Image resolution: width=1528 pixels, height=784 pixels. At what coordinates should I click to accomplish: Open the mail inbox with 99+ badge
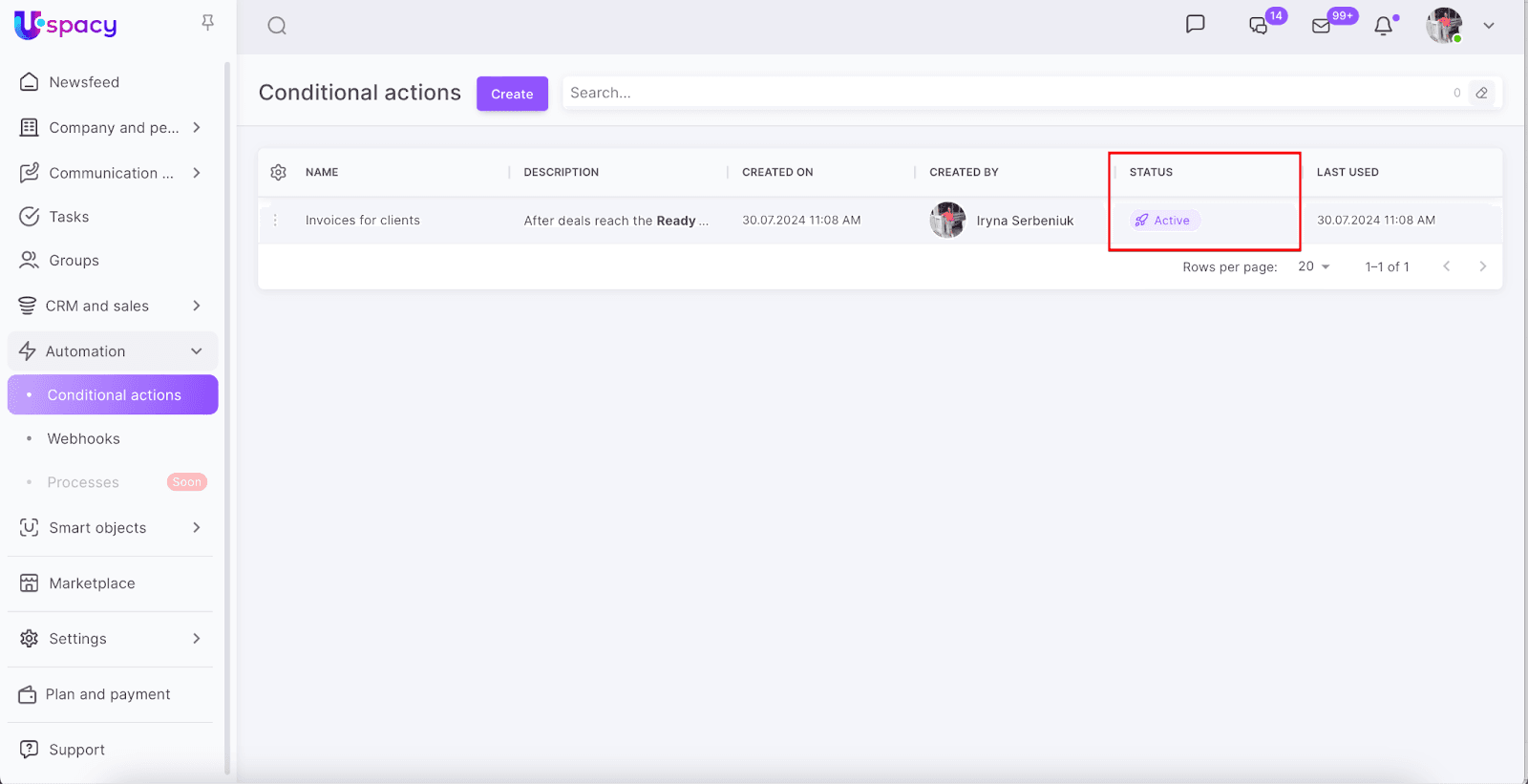(1322, 26)
